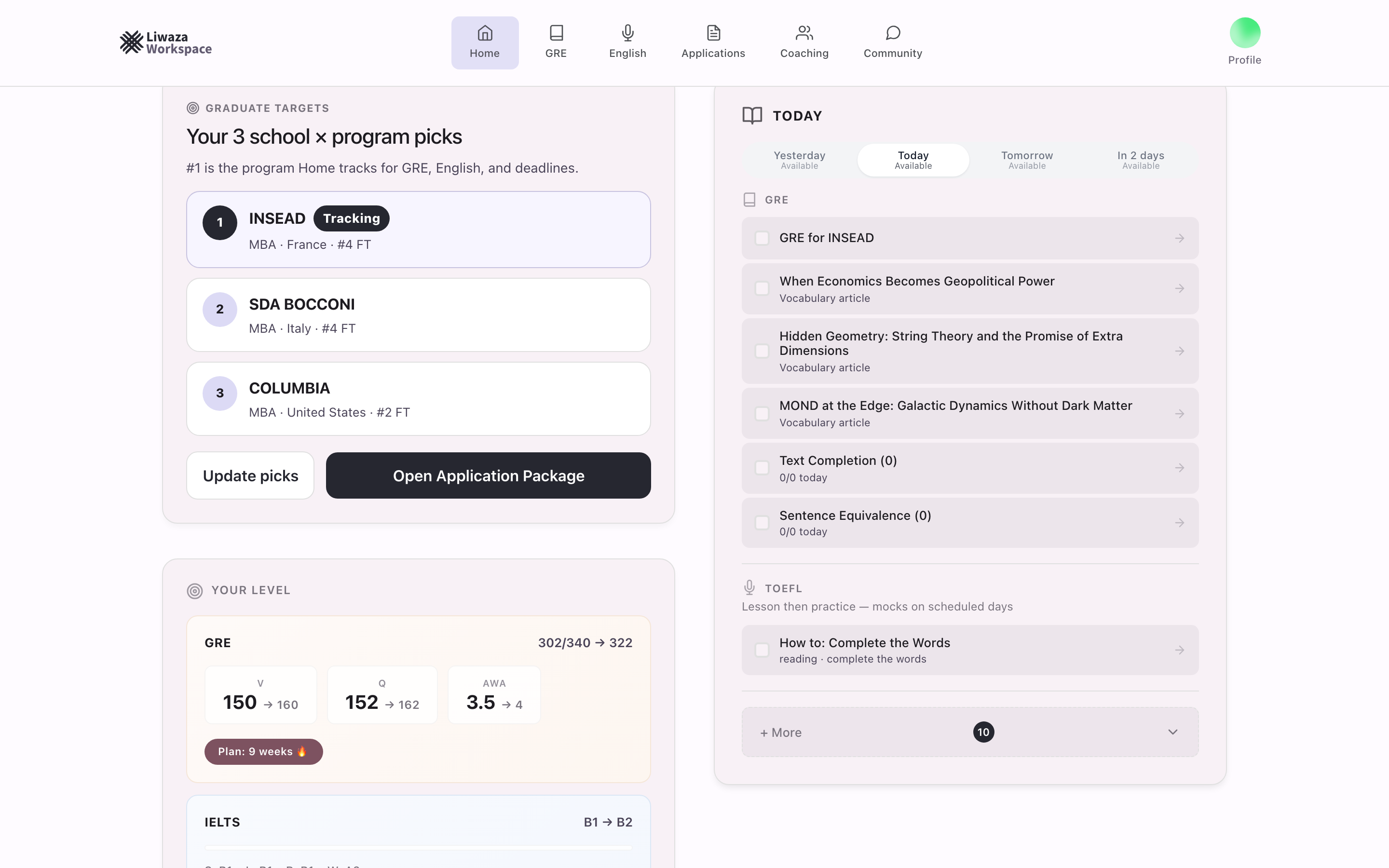Select the SDA BOCCONI program card
Screen dimensions: 1389x868
point(419,315)
